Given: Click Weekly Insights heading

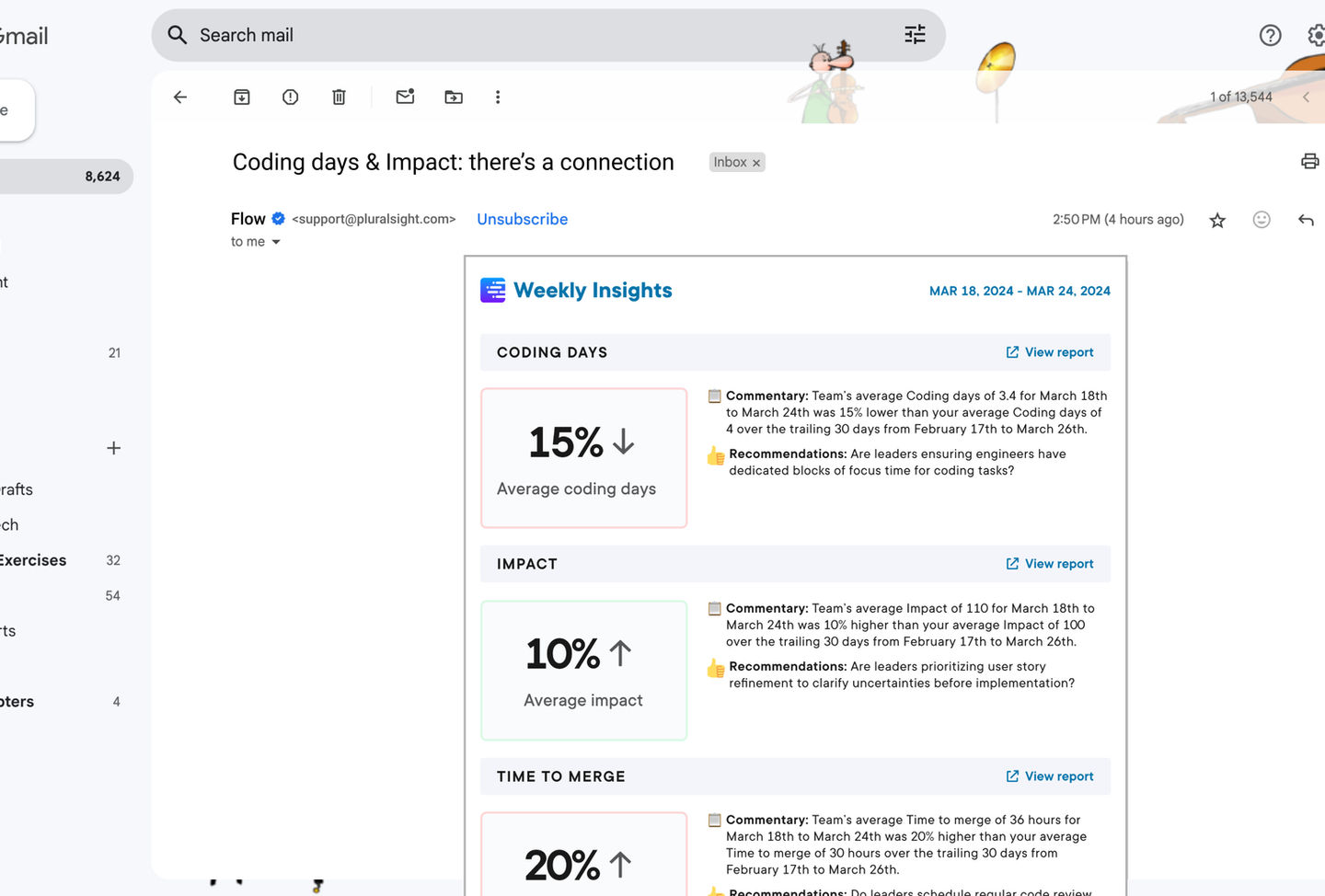Looking at the screenshot, I should [x=593, y=291].
